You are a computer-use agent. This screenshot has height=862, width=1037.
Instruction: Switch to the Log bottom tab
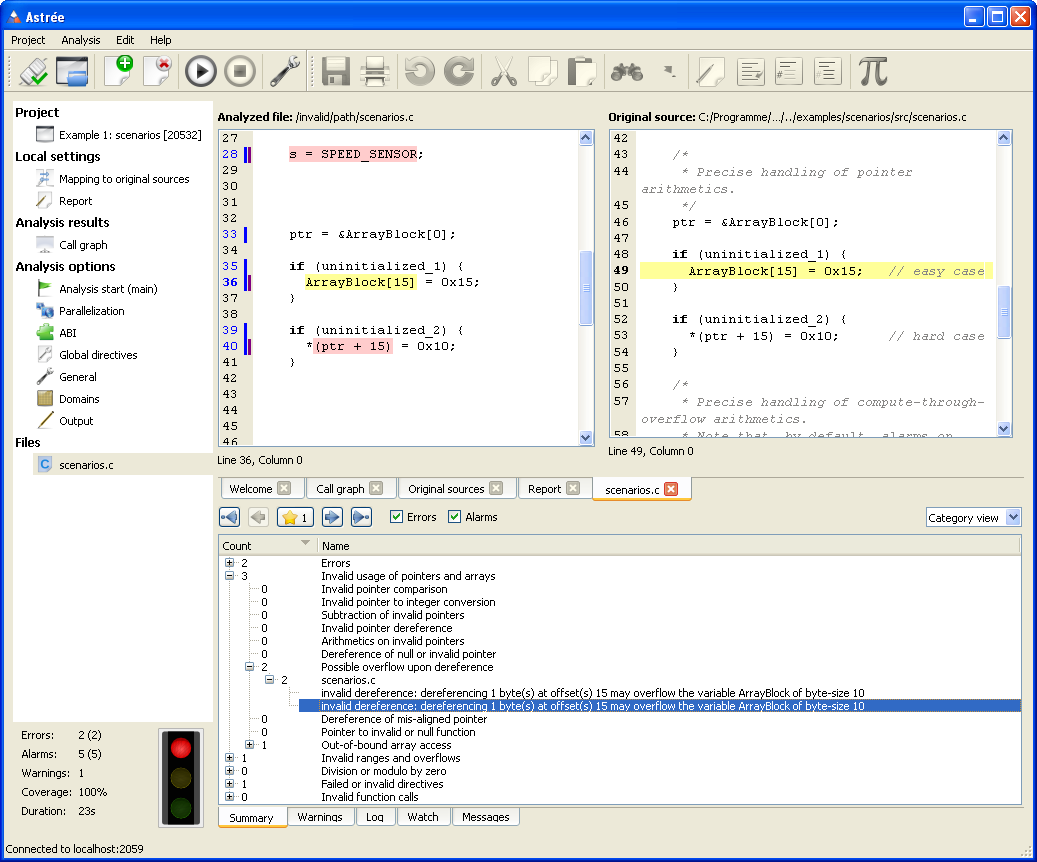click(x=375, y=817)
